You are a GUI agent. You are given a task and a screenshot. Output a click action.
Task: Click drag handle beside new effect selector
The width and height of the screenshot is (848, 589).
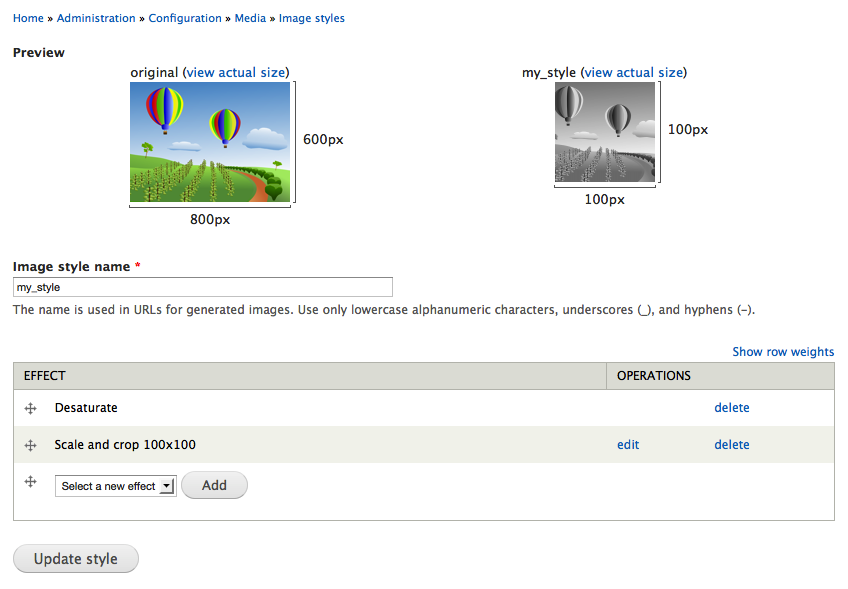30,482
